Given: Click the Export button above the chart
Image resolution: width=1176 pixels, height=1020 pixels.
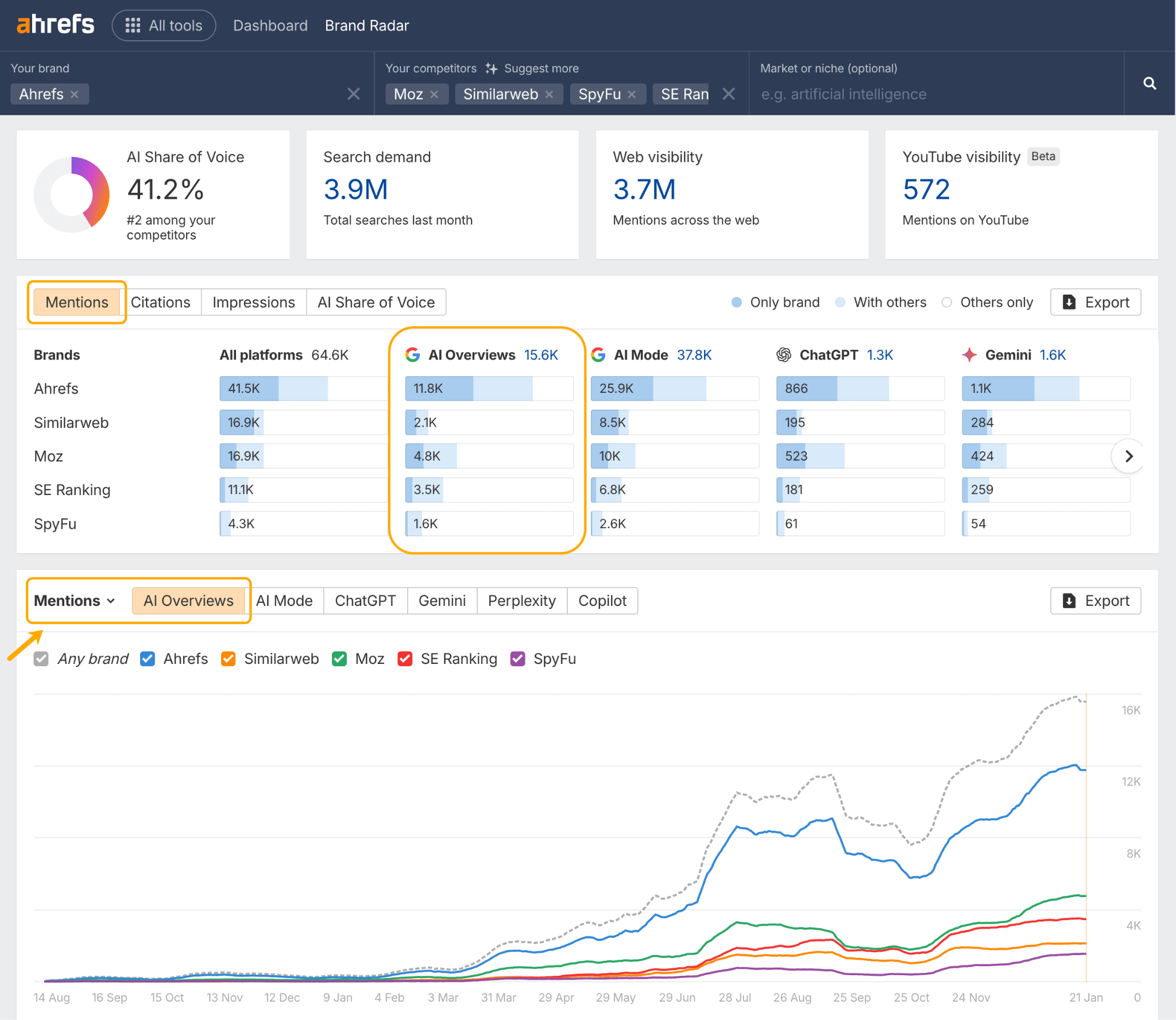Looking at the screenshot, I should tap(1095, 601).
